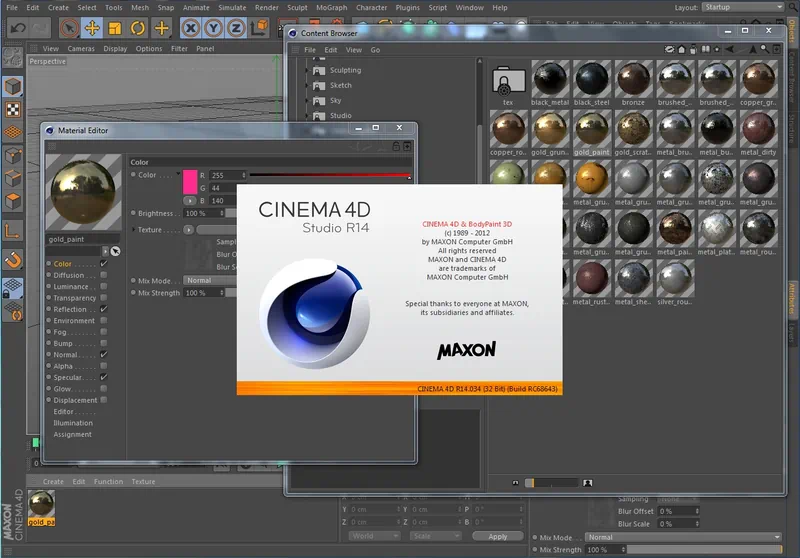Click the home icon in Content Browser
This screenshot has width=800, height=558.
pyautogui.click(x=681, y=49)
